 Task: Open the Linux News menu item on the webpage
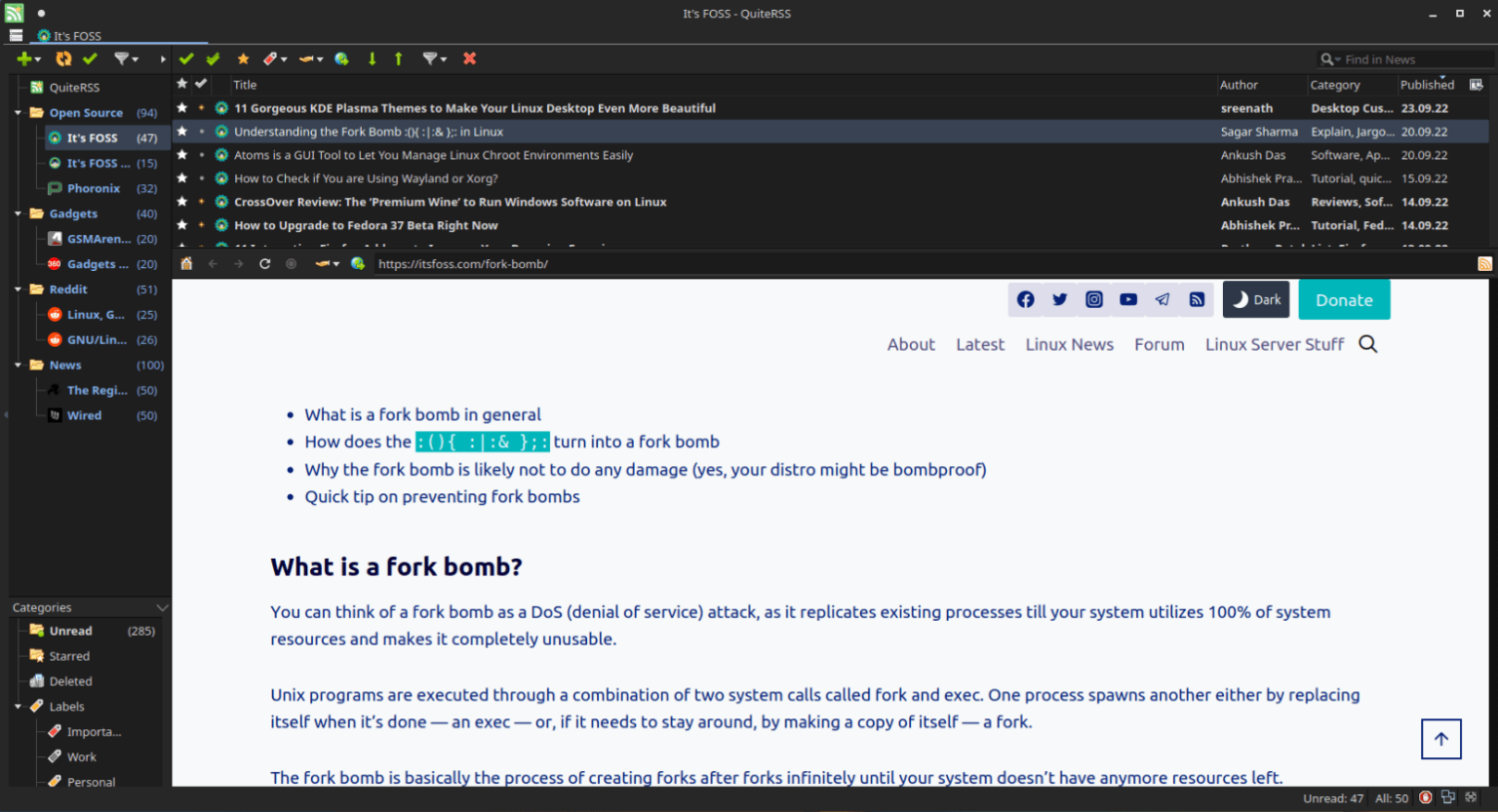click(1069, 344)
